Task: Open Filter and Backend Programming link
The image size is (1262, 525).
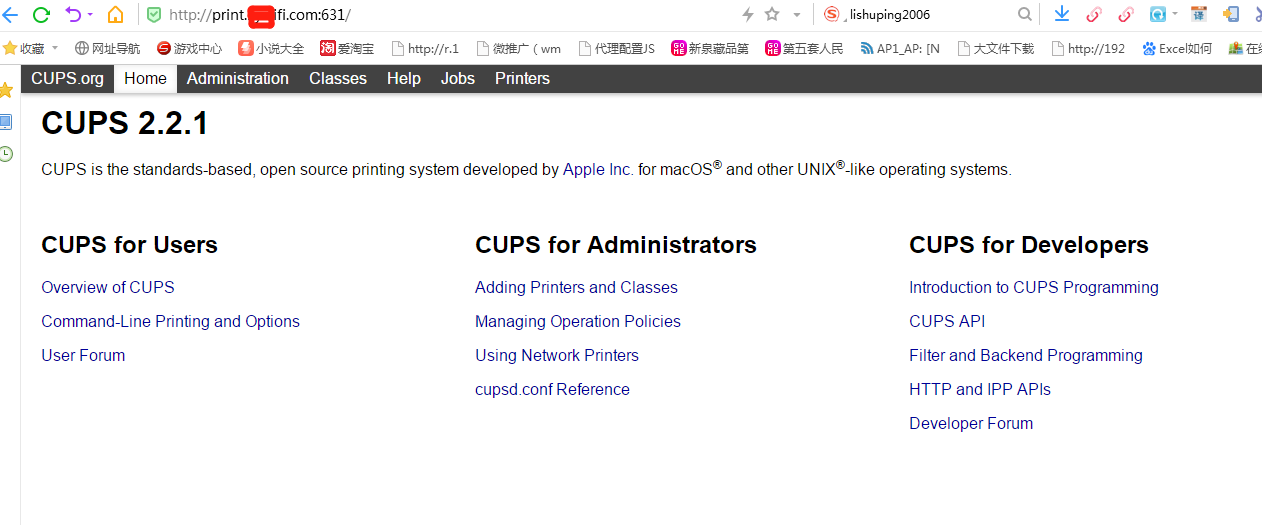Action: [x=1026, y=355]
